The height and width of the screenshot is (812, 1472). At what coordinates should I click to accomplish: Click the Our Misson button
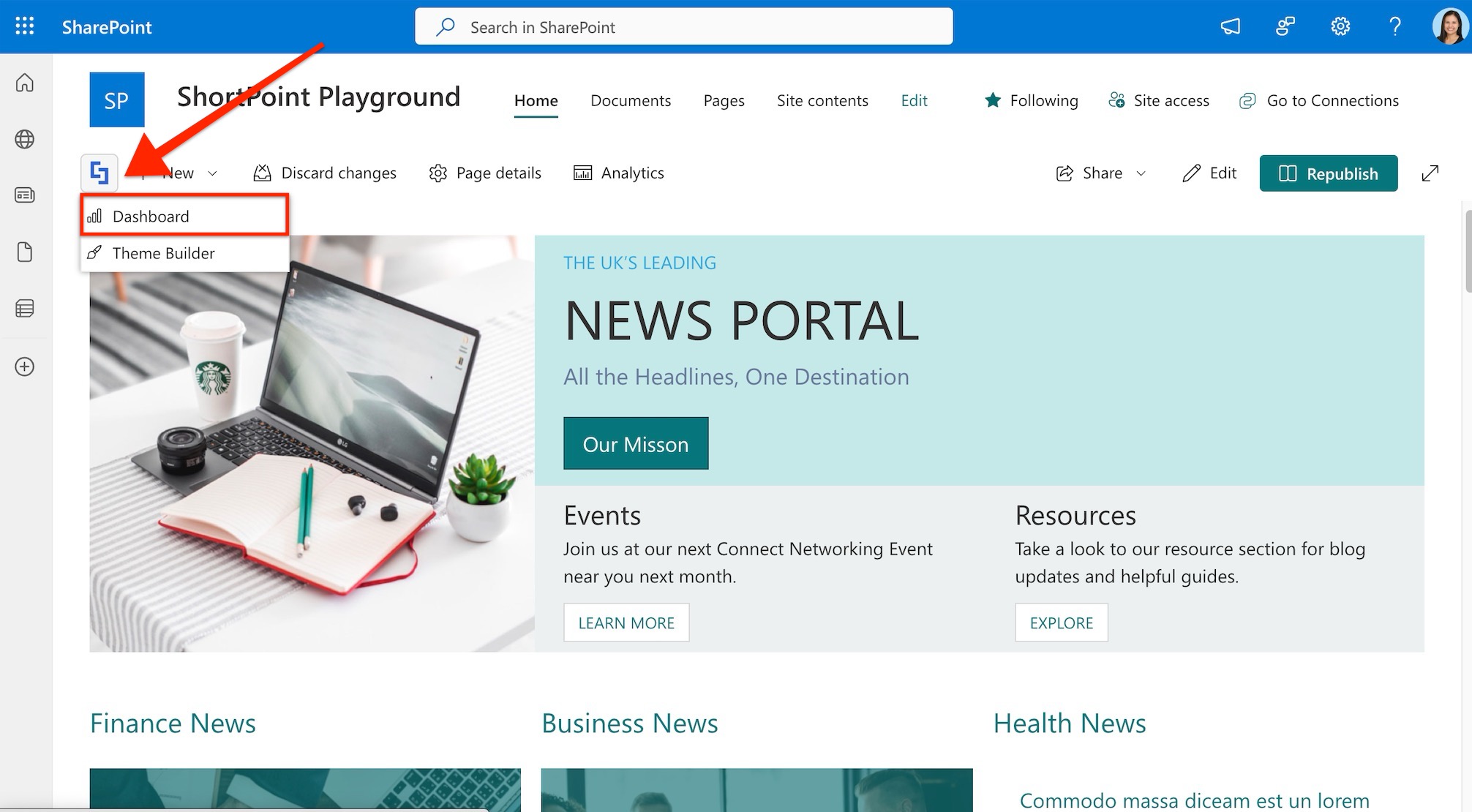[x=635, y=444]
